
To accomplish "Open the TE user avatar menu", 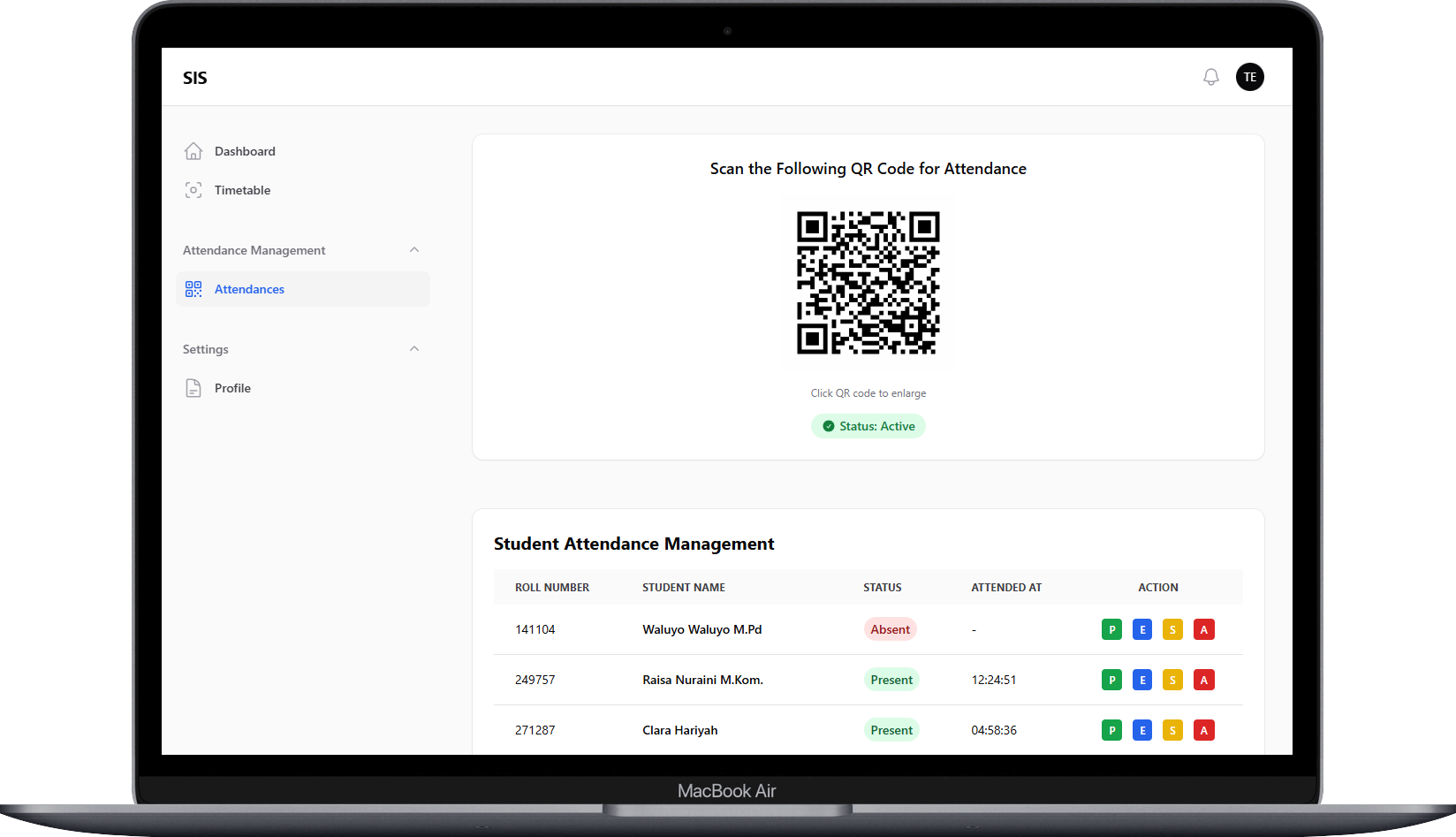I will pos(1250,77).
